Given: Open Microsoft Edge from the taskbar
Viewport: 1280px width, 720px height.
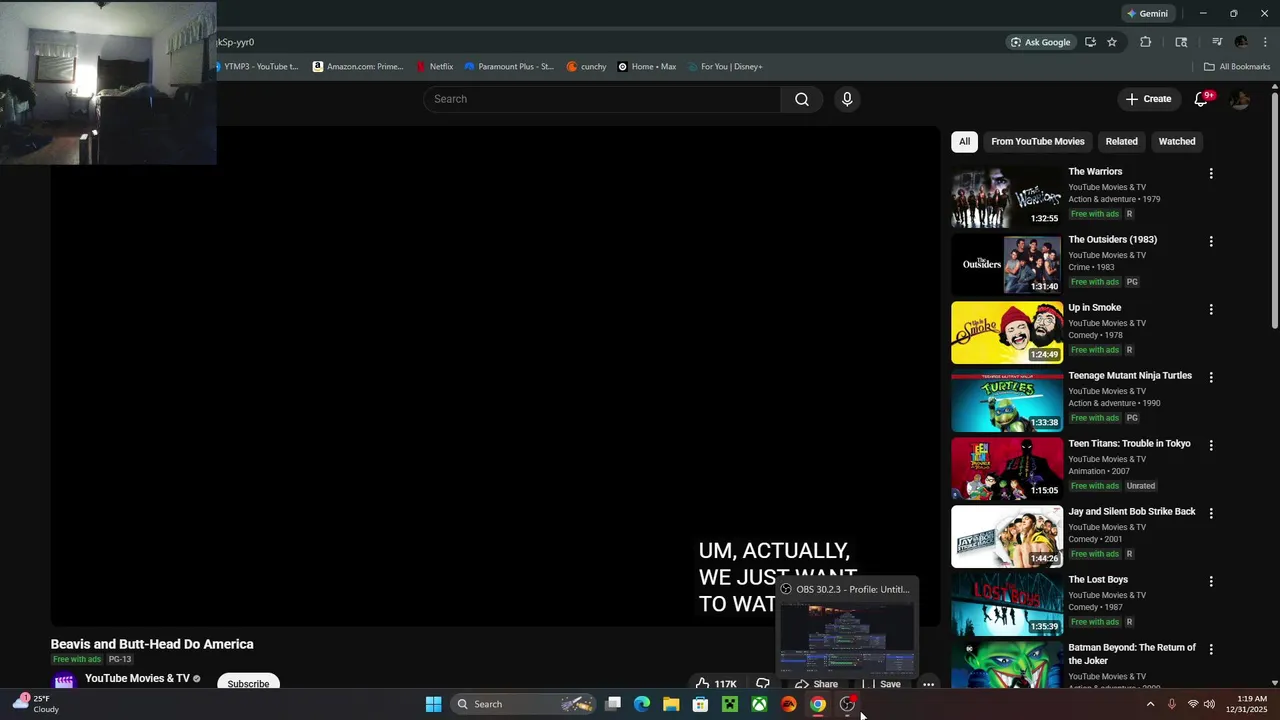Looking at the screenshot, I should [642, 704].
